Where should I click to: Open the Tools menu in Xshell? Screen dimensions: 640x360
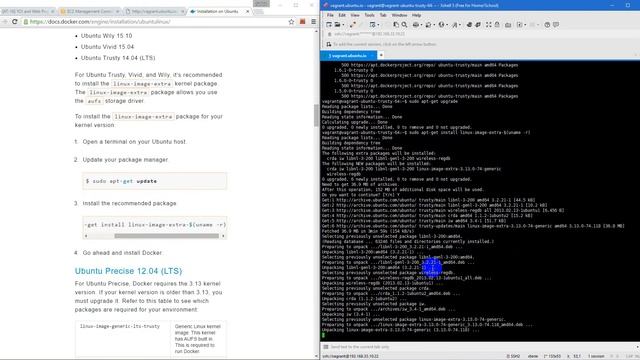point(369,15)
